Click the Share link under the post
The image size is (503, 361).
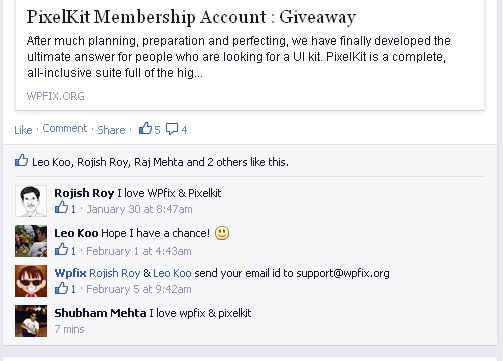pyautogui.click(x=111, y=130)
